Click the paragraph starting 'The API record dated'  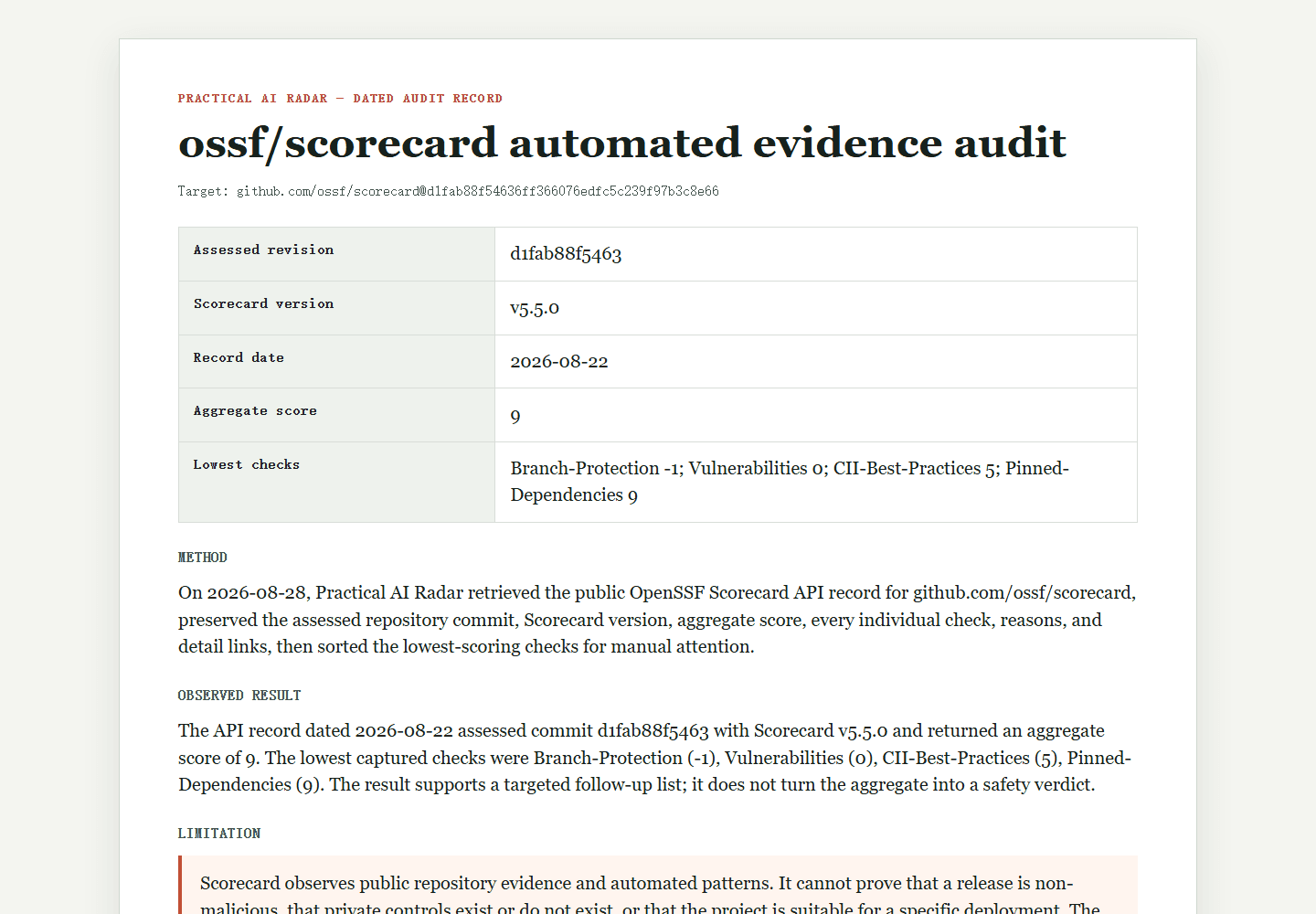(x=657, y=758)
